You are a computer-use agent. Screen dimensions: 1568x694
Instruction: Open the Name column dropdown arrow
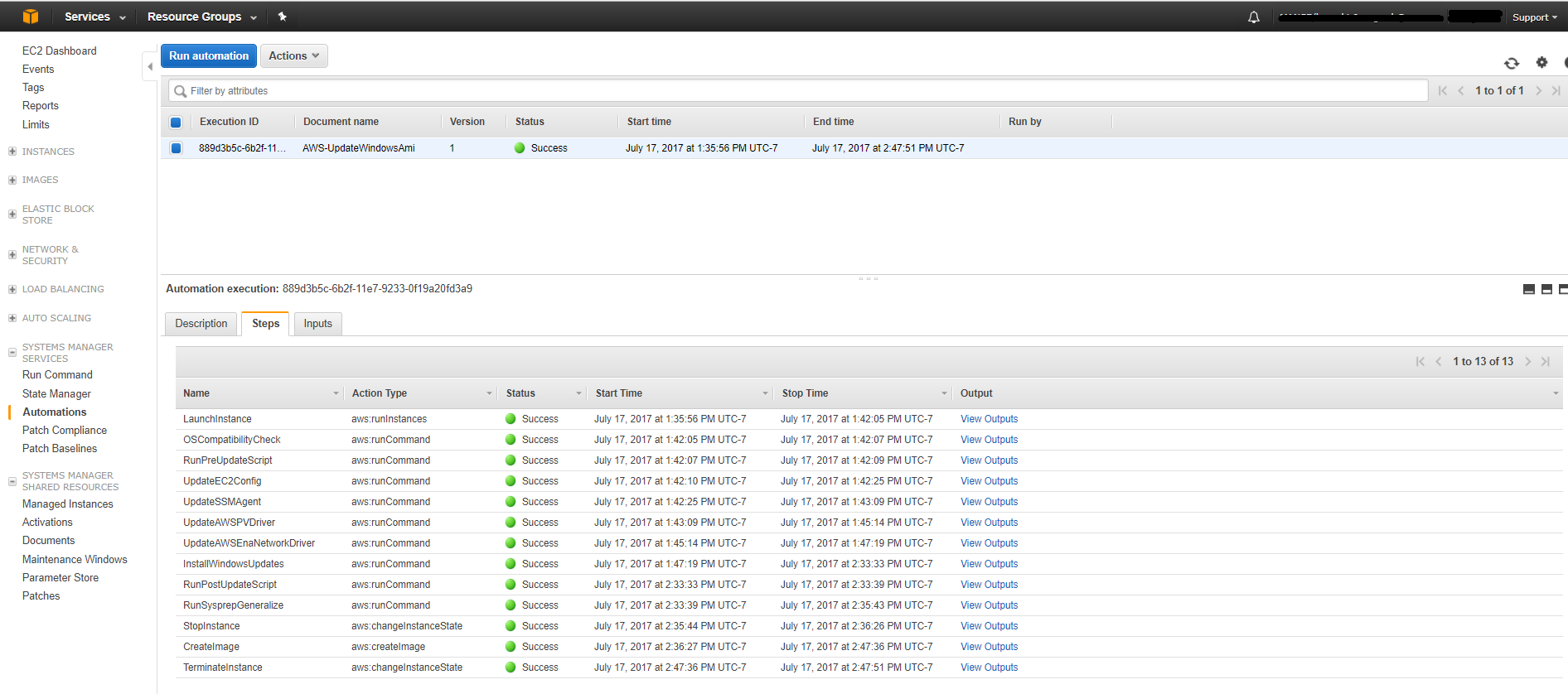coord(336,393)
